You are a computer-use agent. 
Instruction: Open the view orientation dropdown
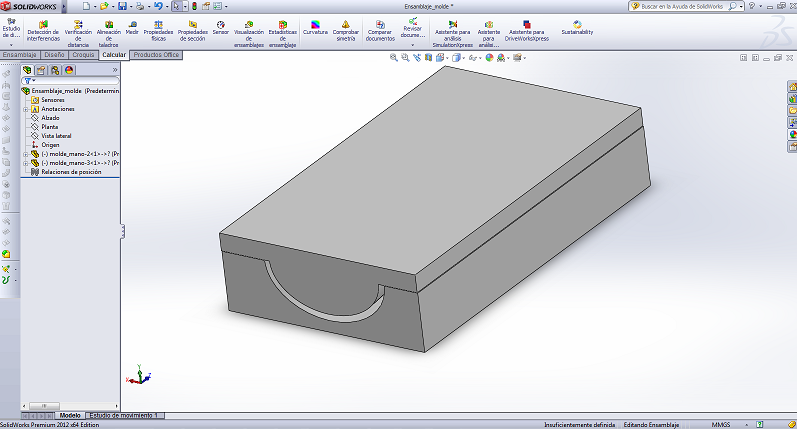tap(447, 58)
